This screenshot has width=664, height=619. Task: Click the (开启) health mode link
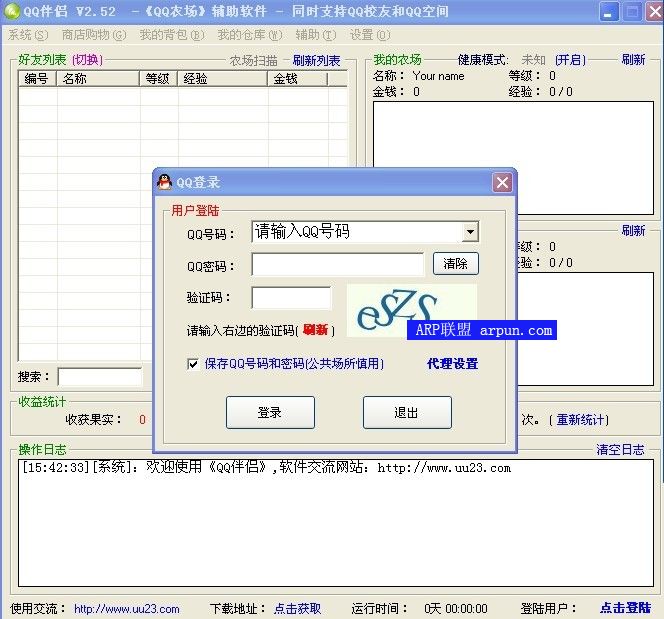tap(570, 60)
